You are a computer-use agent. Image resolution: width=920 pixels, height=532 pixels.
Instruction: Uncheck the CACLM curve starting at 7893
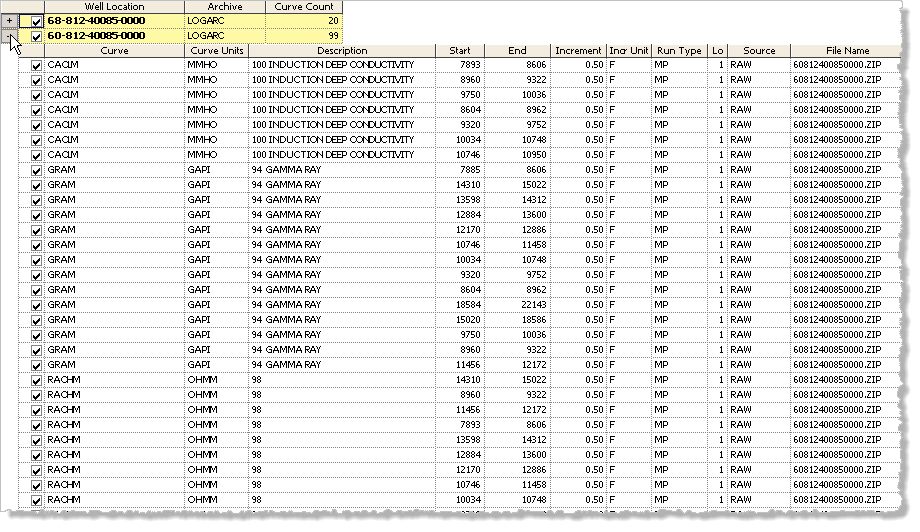point(37,65)
